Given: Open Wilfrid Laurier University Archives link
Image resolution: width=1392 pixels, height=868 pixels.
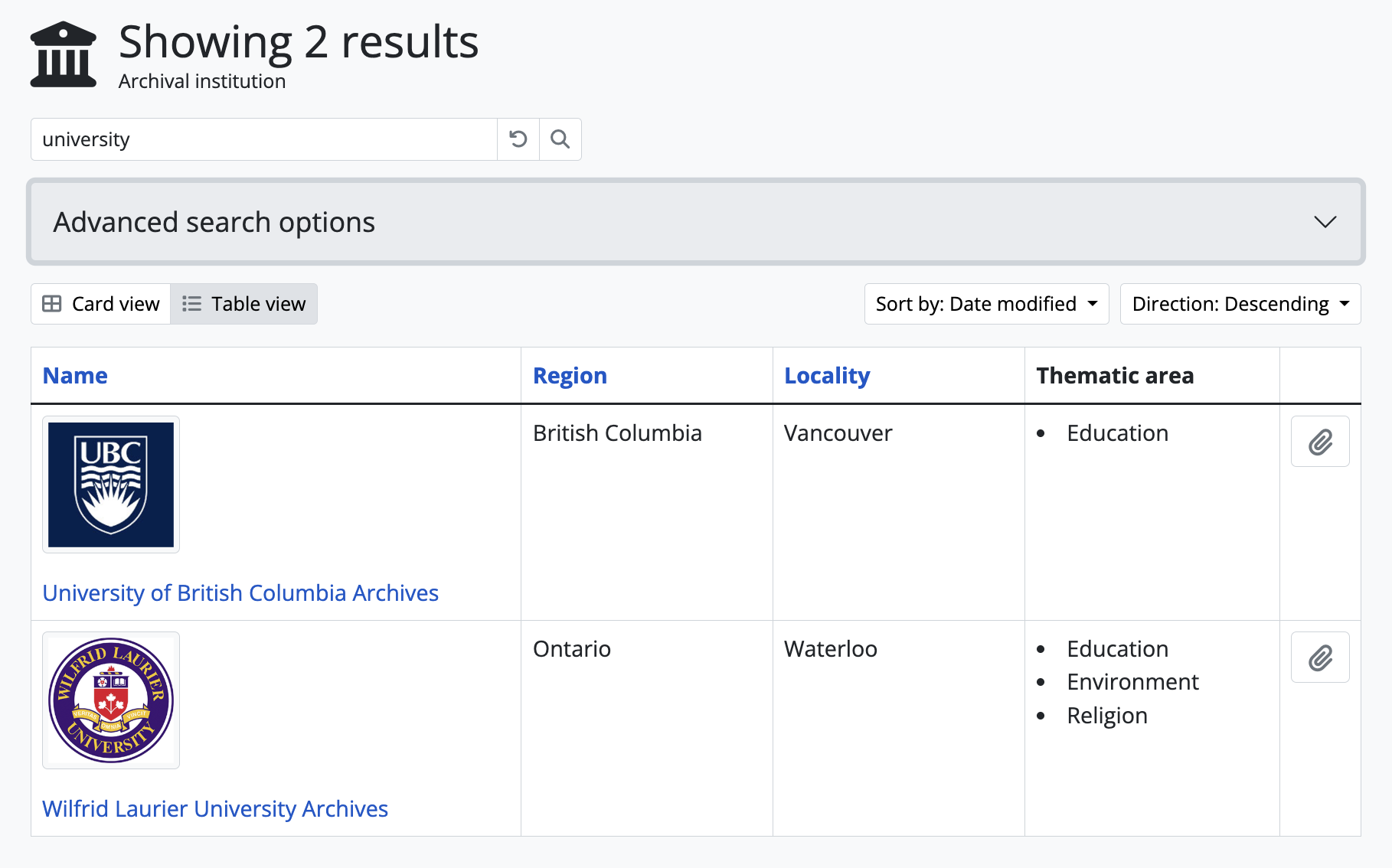Looking at the screenshot, I should pos(215,809).
